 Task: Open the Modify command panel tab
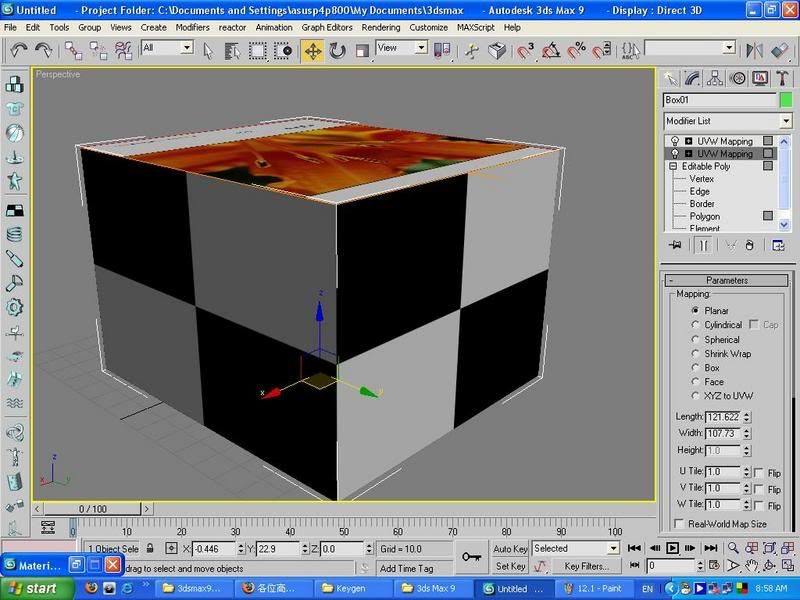692,79
